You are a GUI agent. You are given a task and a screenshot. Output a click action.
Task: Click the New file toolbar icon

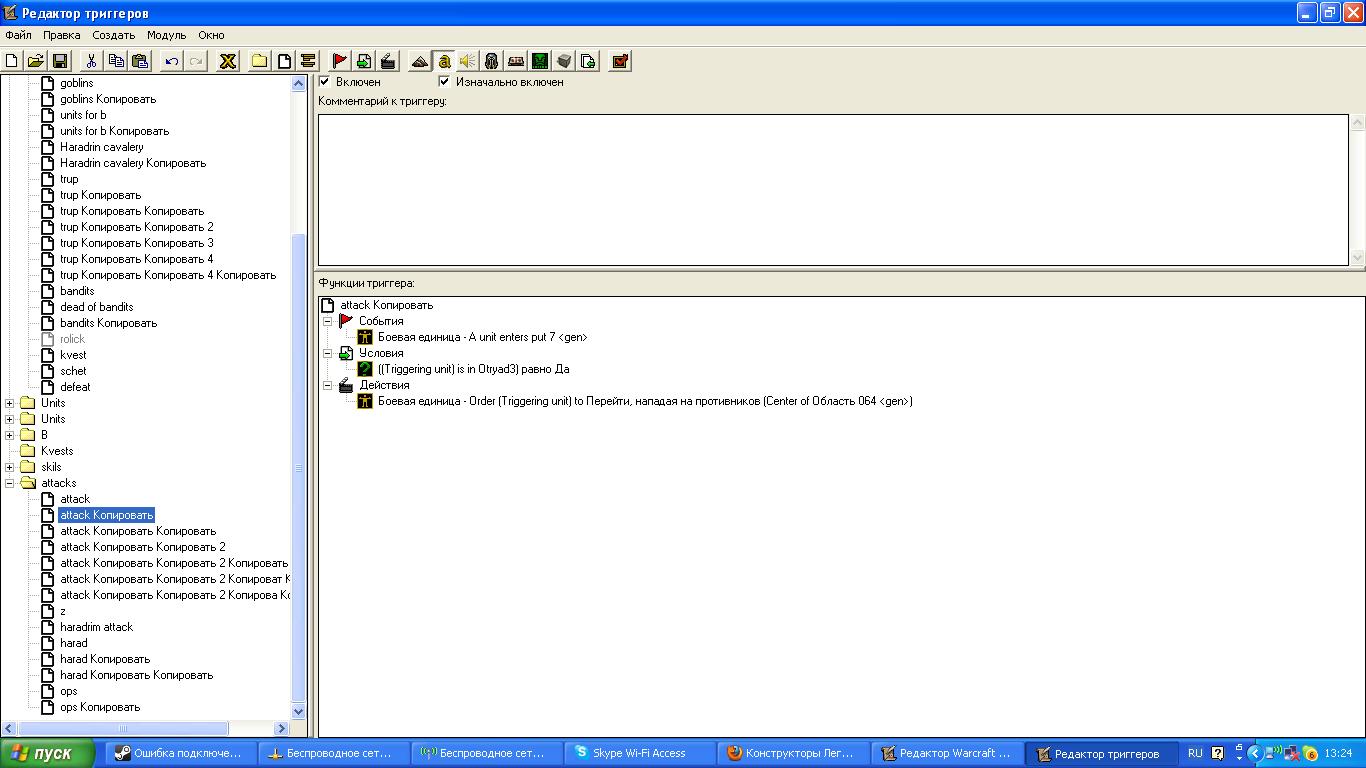point(12,61)
